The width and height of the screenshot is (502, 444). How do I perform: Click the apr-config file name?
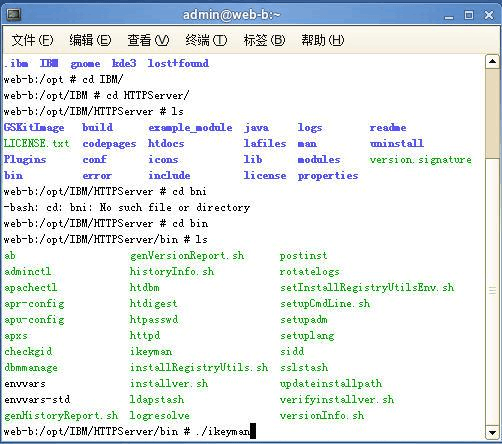coord(34,304)
